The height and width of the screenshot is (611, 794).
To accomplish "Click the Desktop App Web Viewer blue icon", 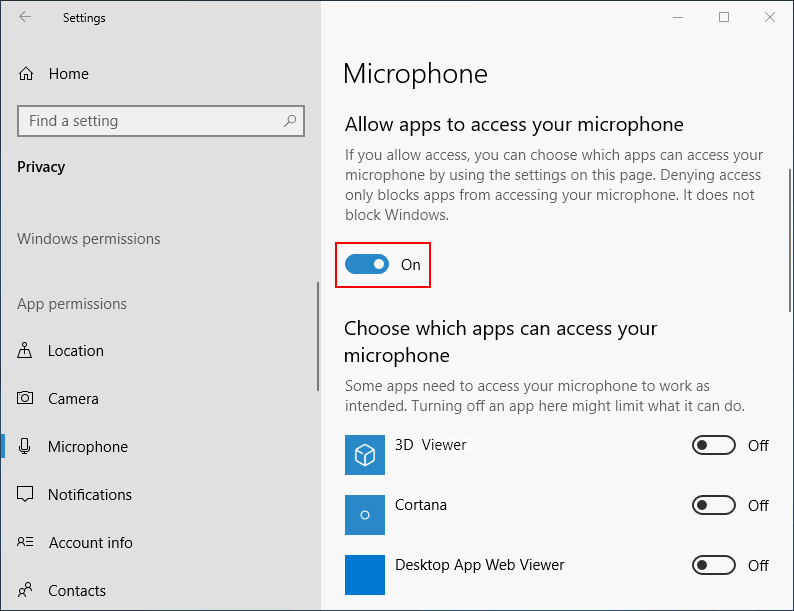I will tap(365, 575).
